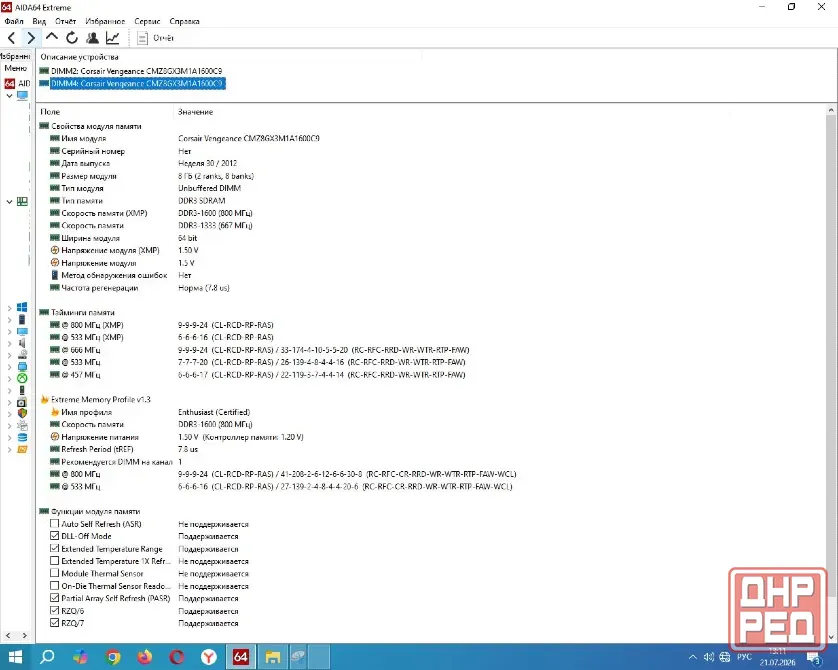Expand the Display tree node
Screen dimensions: 838x670
9,331
